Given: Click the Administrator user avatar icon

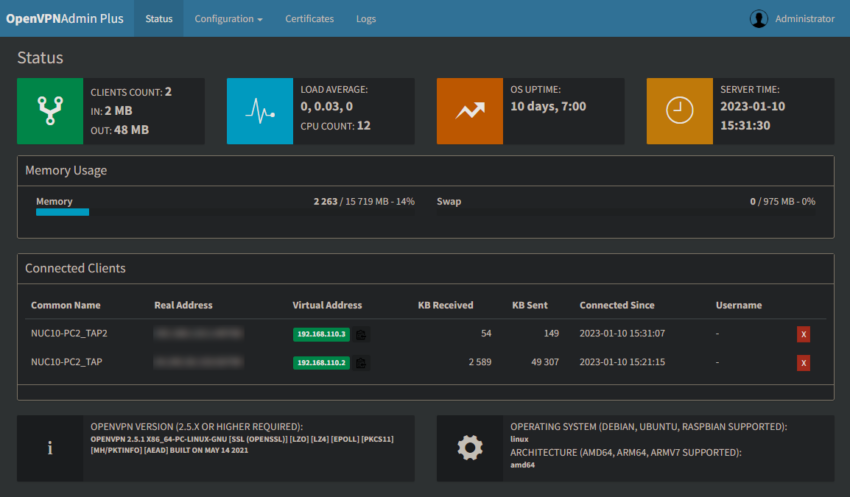Looking at the screenshot, I should (x=758, y=19).
